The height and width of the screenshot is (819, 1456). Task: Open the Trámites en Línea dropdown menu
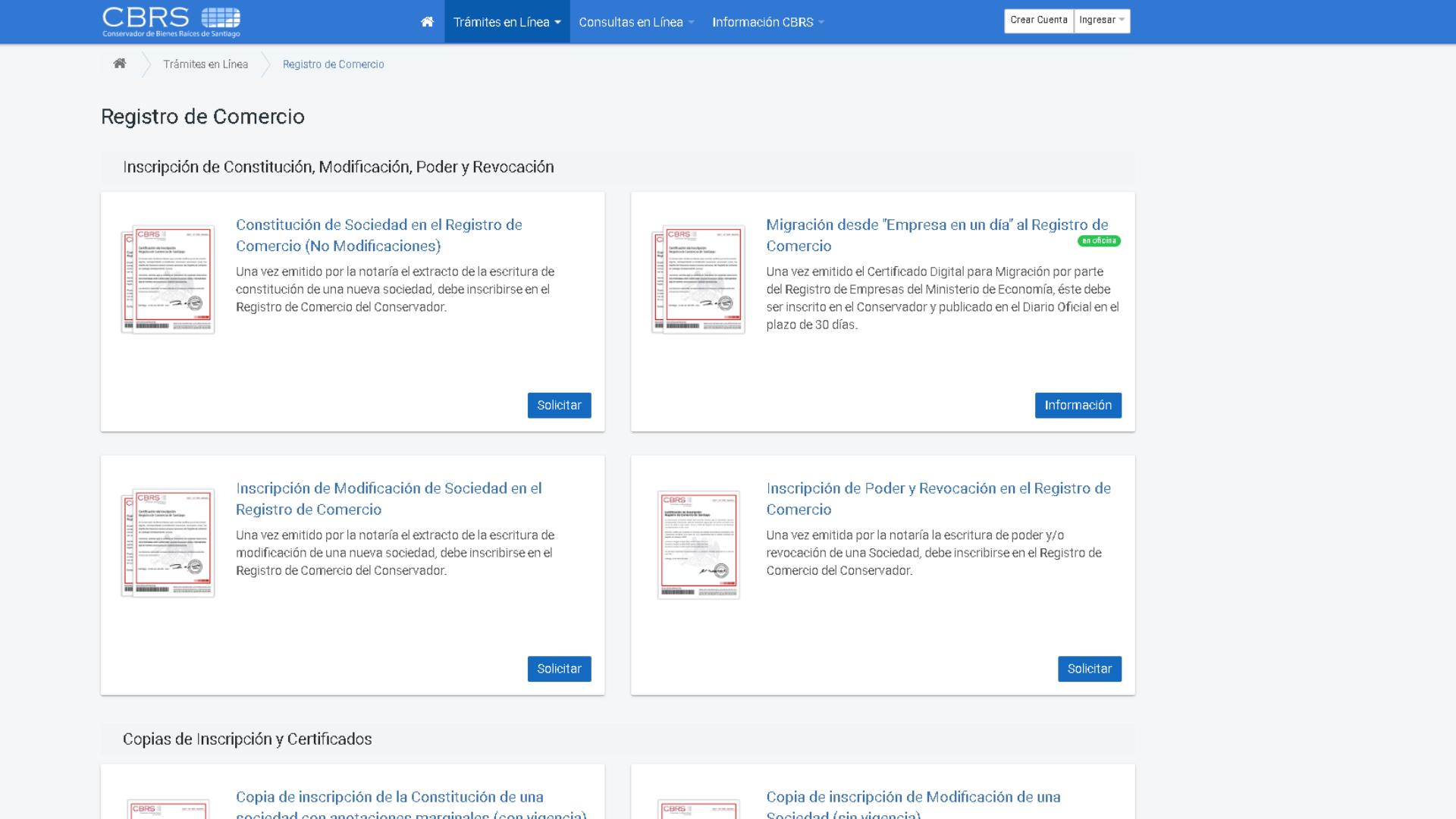(507, 22)
